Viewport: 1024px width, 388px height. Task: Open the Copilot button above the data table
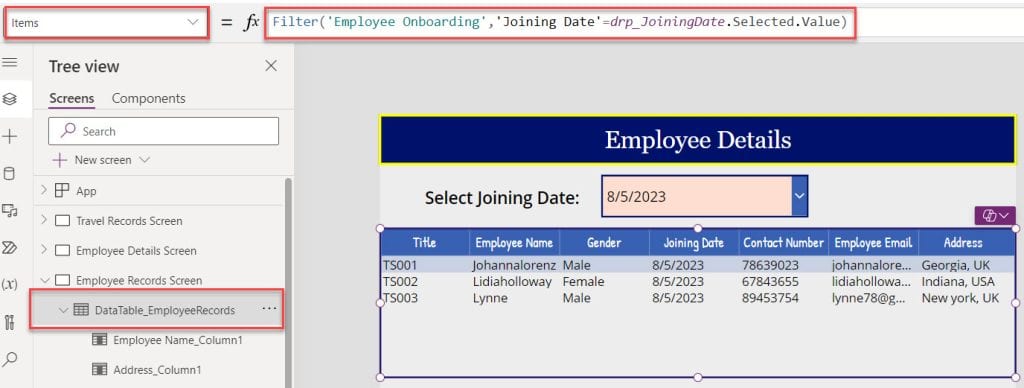[995, 216]
